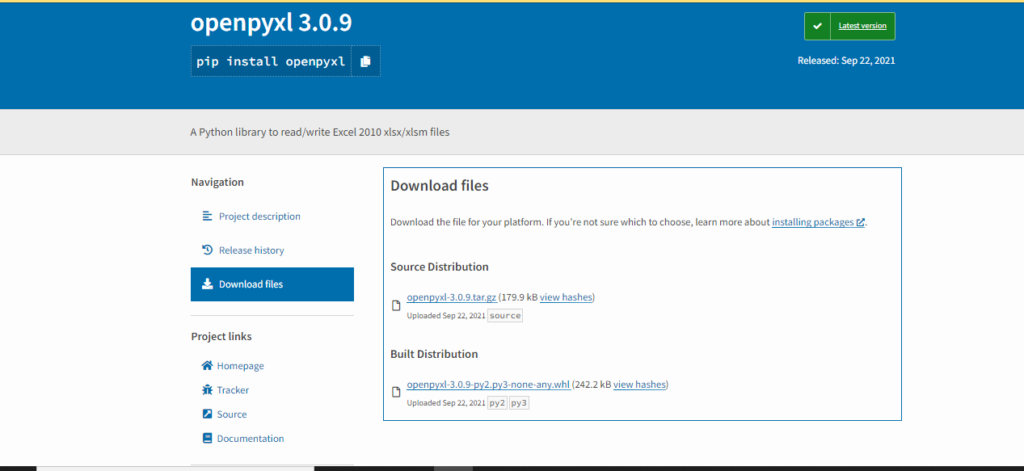This screenshot has height=471, width=1024.
Task: View hashes for the tar.gz source distribution
Action: [567, 297]
